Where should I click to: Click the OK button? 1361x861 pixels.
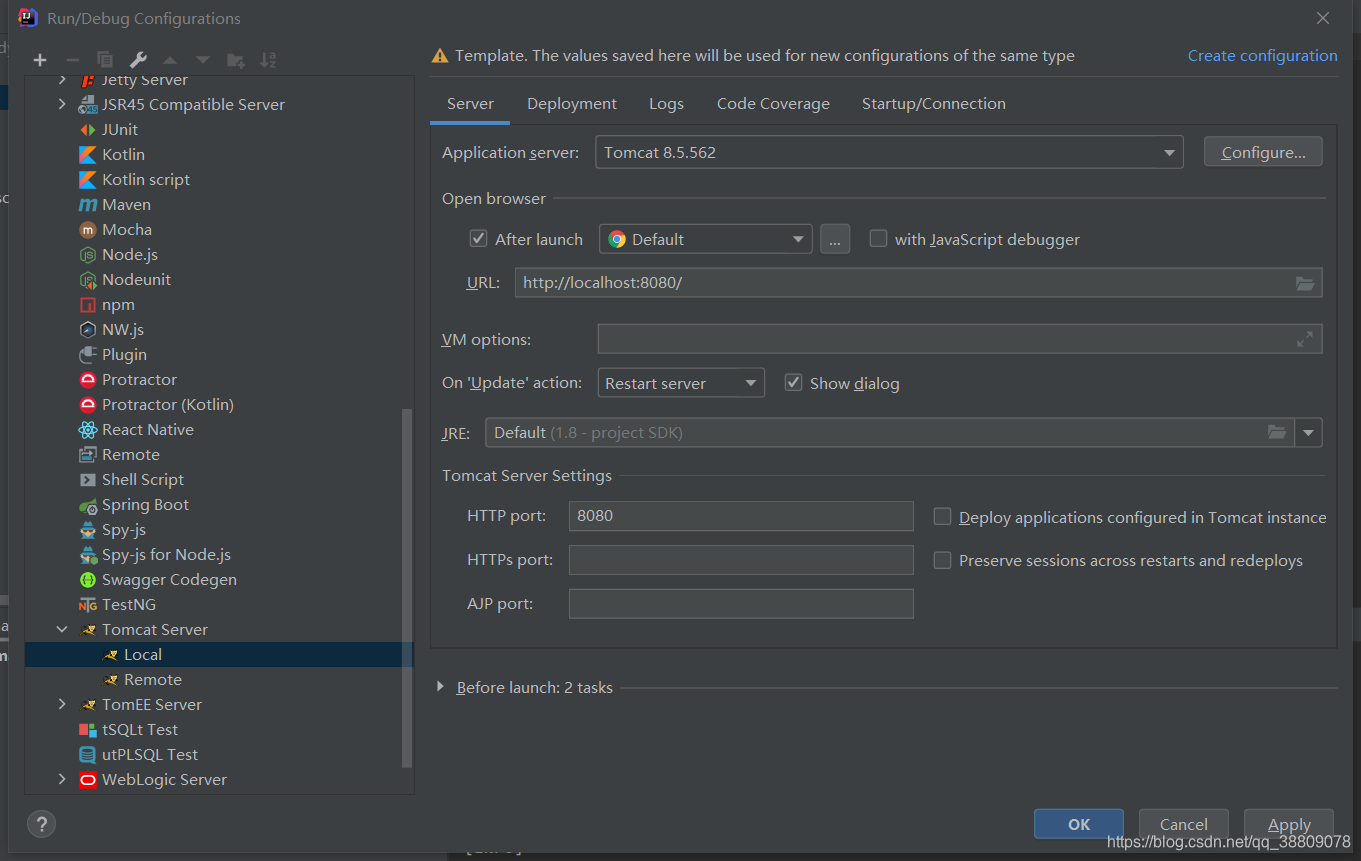1079,824
